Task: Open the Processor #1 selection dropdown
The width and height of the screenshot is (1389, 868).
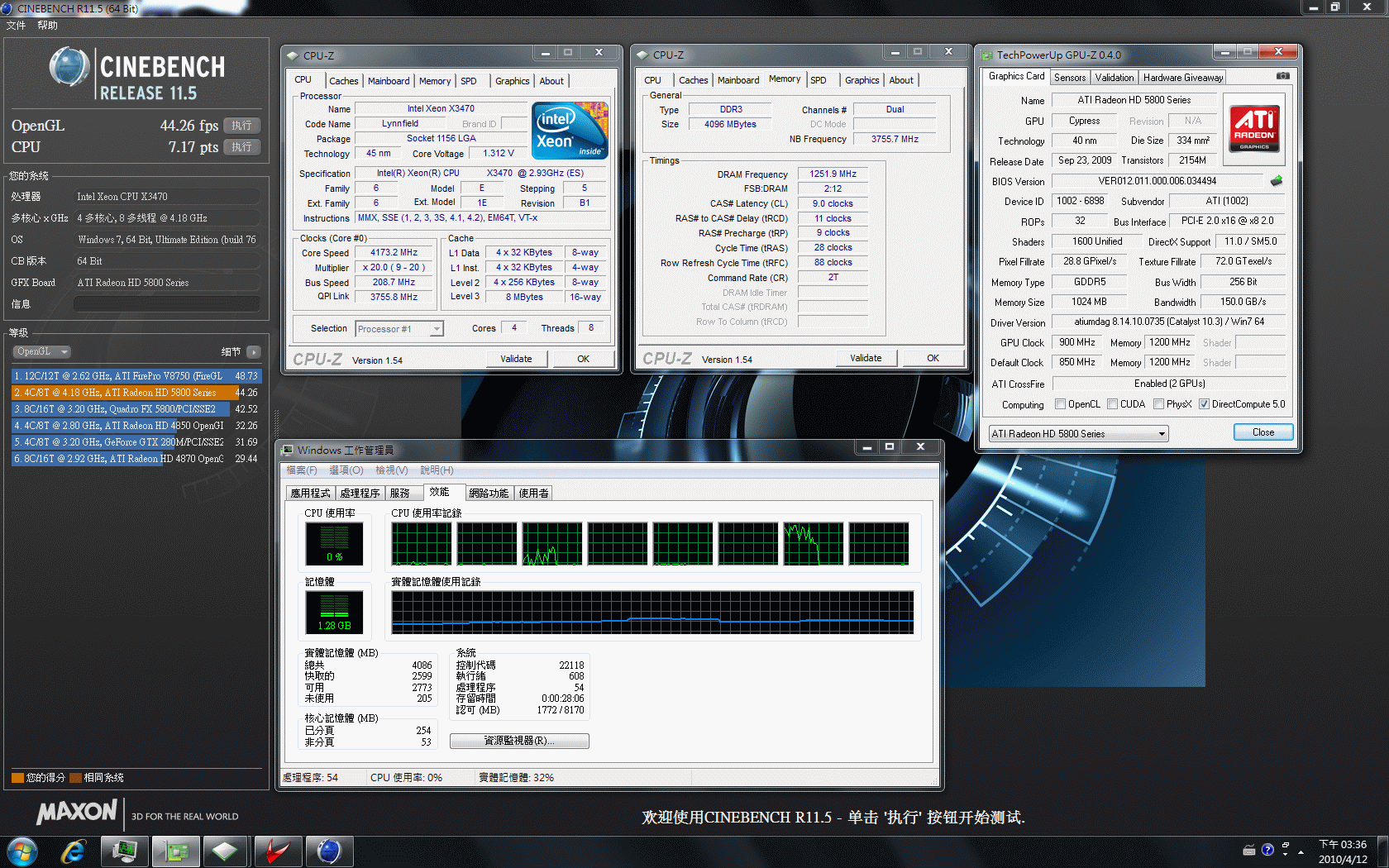Action: (x=399, y=329)
